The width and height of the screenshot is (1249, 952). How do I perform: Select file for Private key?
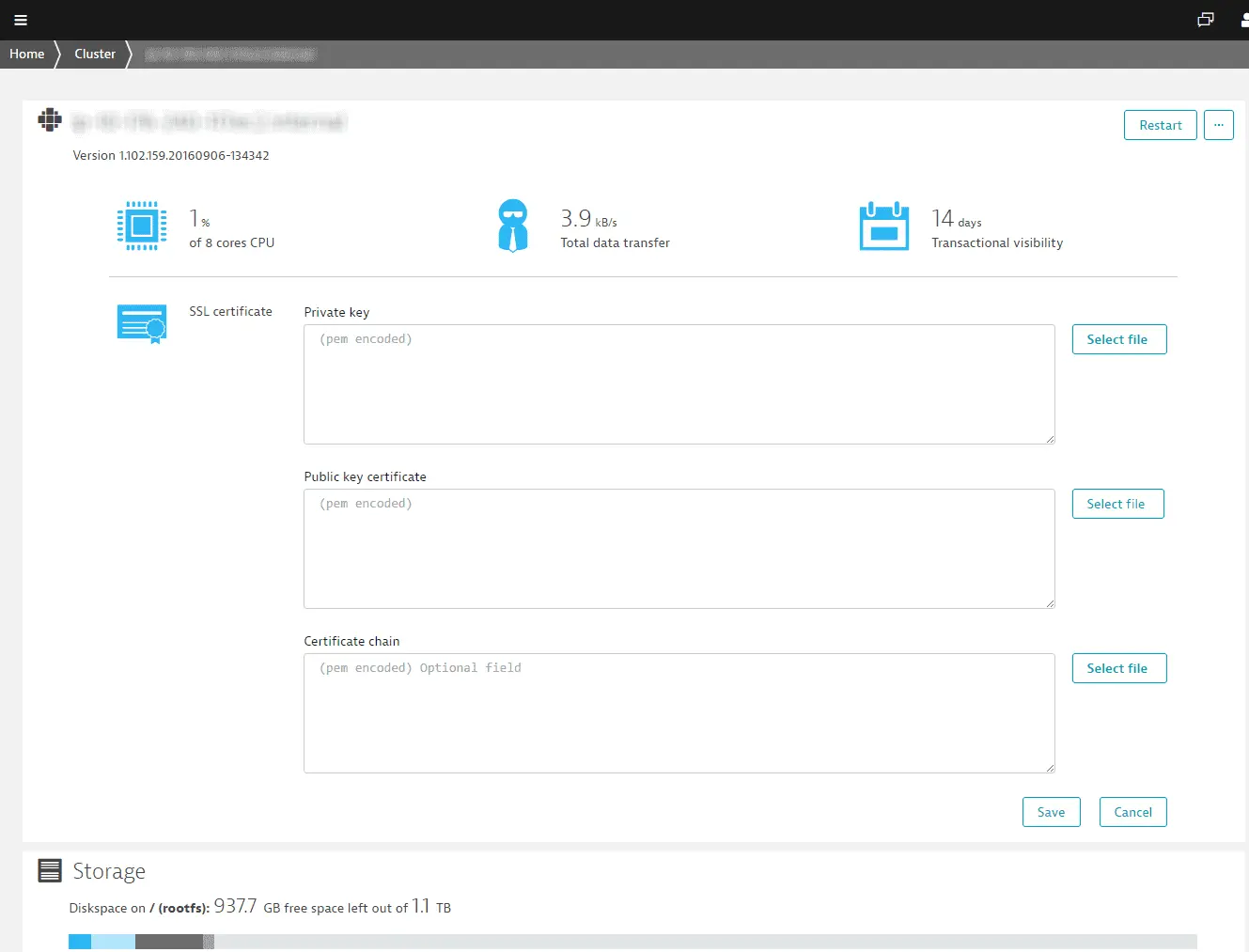click(x=1118, y=339)
